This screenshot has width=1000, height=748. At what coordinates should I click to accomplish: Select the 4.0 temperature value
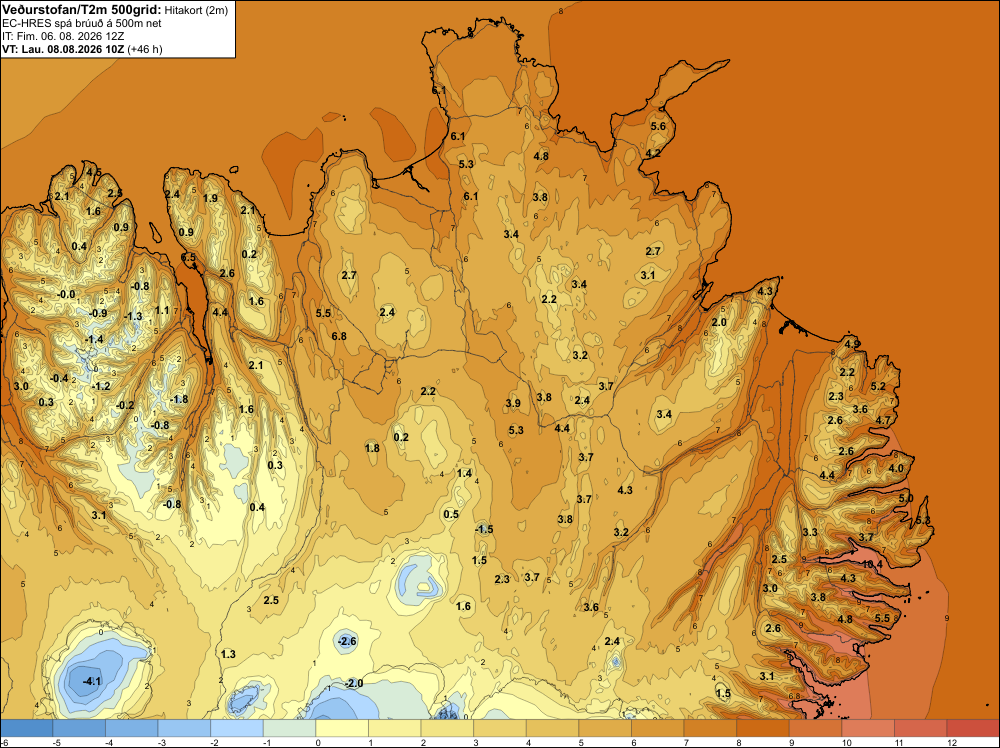point(896,468)
